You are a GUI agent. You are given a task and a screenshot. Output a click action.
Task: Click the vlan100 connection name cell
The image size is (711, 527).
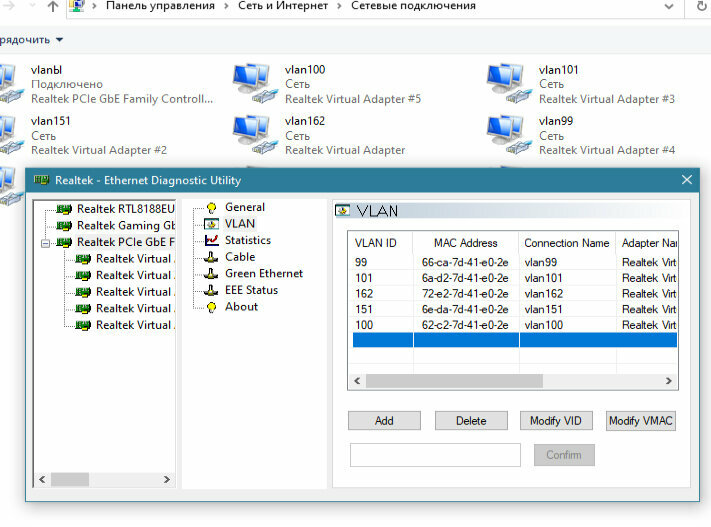[x=544, y=325]
